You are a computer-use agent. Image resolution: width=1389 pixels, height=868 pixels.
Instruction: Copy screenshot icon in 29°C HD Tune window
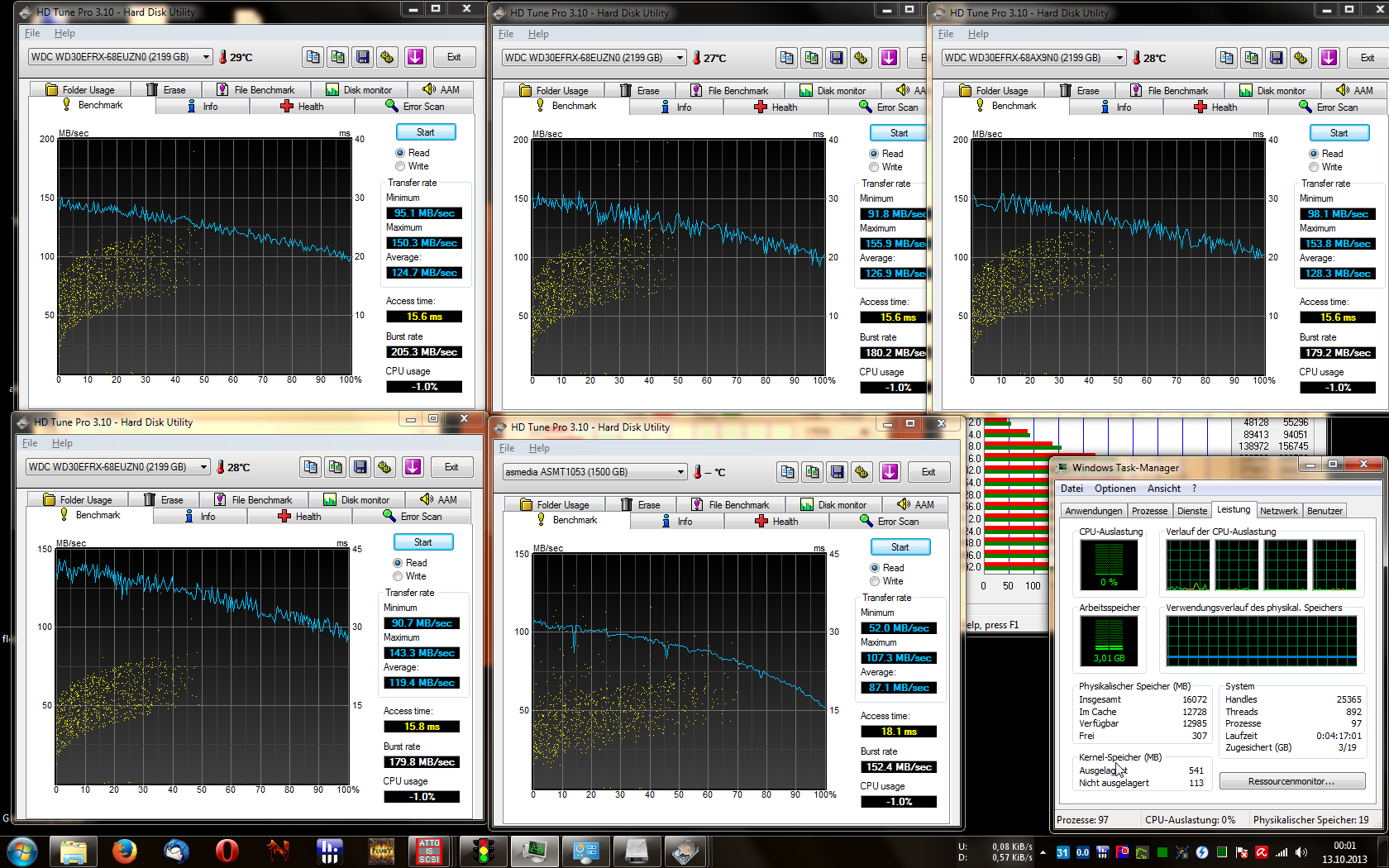click(338, 57)
